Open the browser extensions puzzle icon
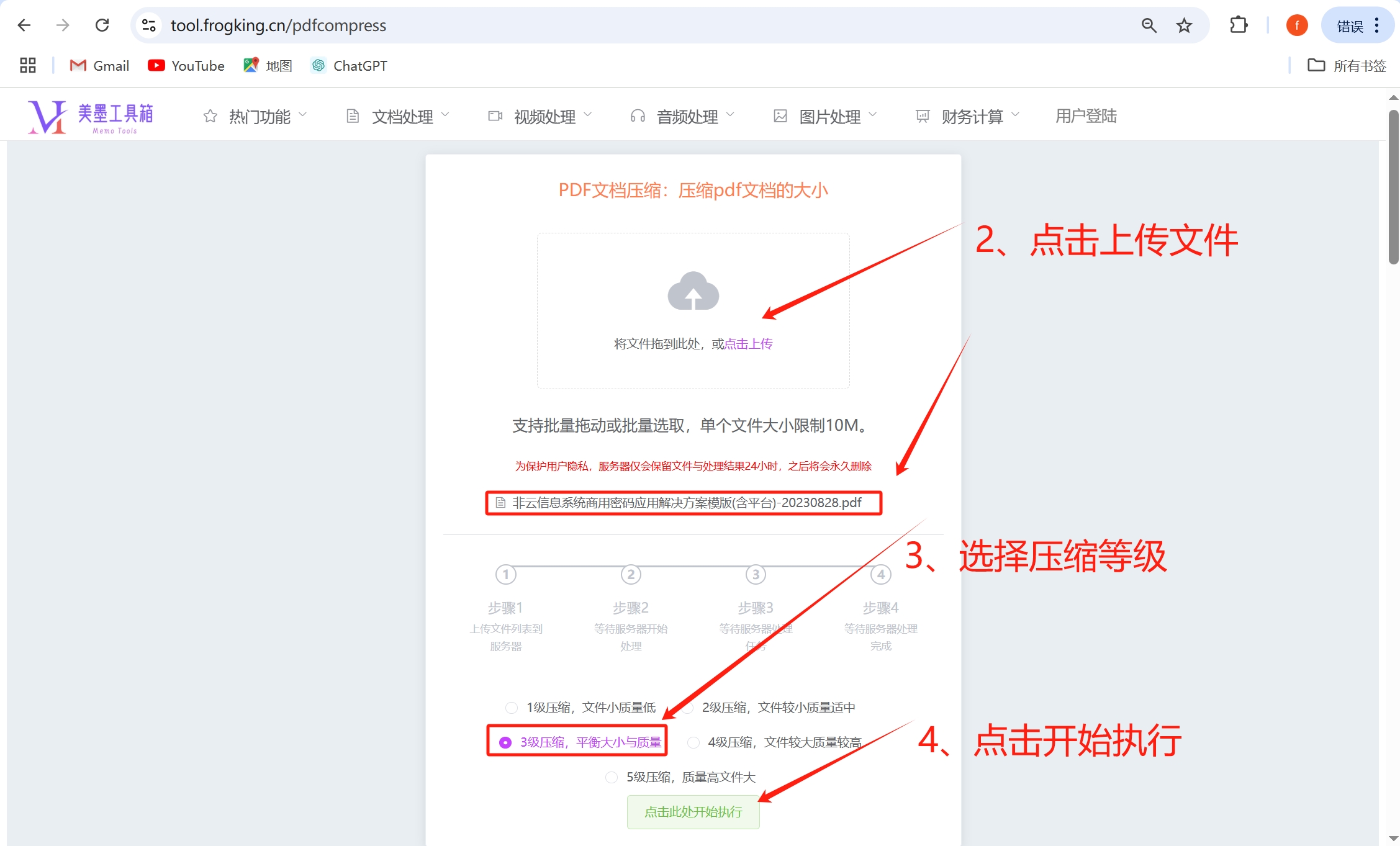 click(x=1238, y=25)
